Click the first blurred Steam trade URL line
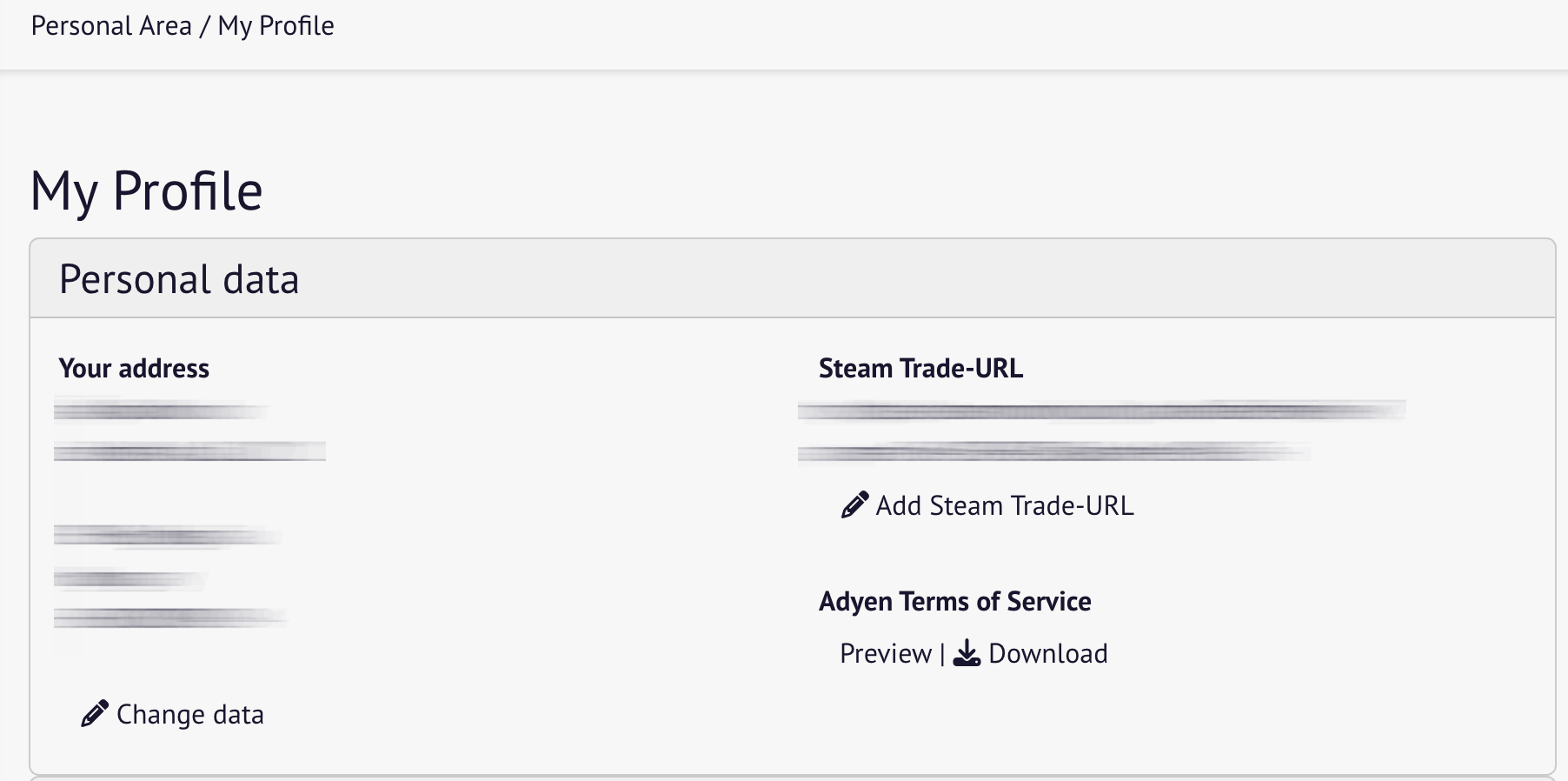The width and height of the screenshot is (1568, 781). point(1101,411)
